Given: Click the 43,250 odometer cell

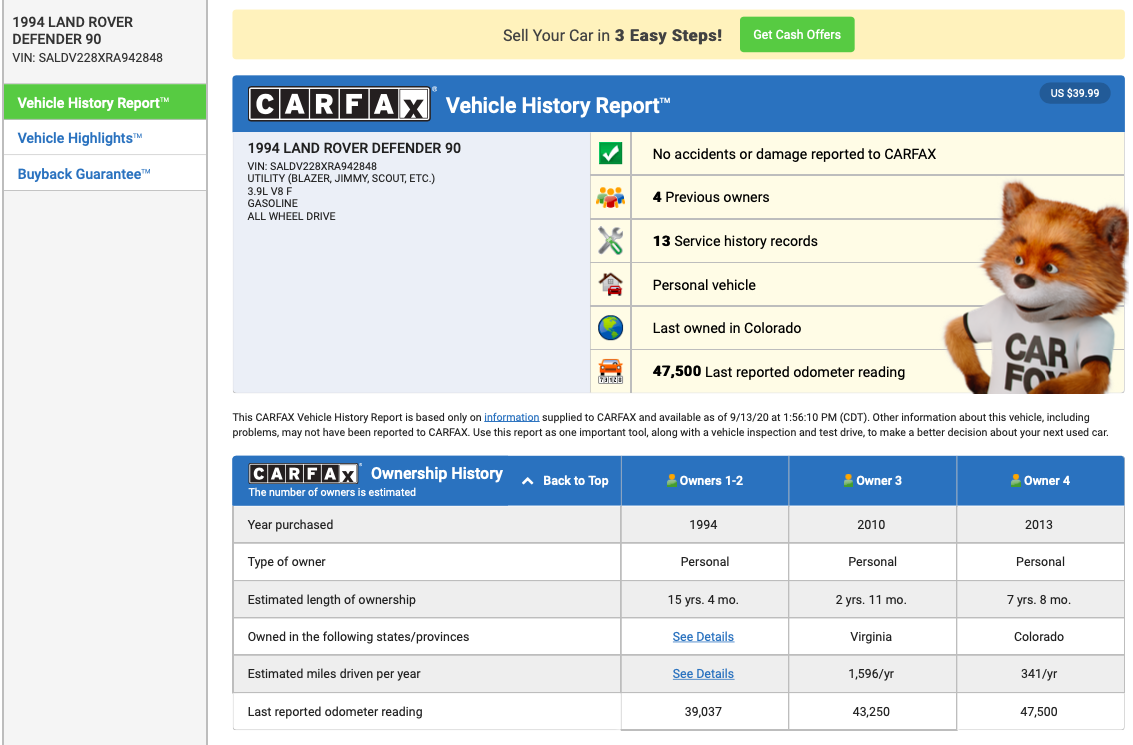Looking at the screenshot, I should [871, 712].
